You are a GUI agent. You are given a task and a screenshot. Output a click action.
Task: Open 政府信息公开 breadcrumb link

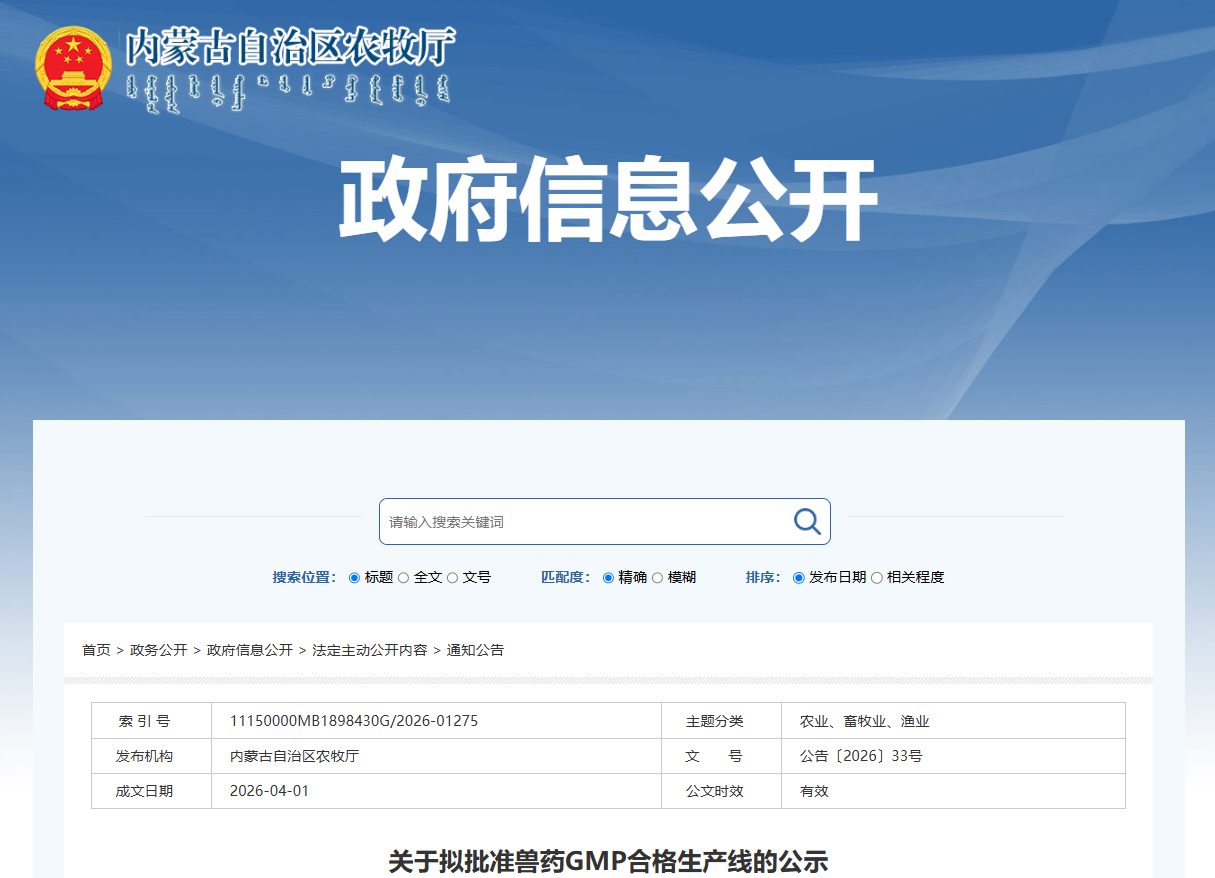(x=249, y=650)
